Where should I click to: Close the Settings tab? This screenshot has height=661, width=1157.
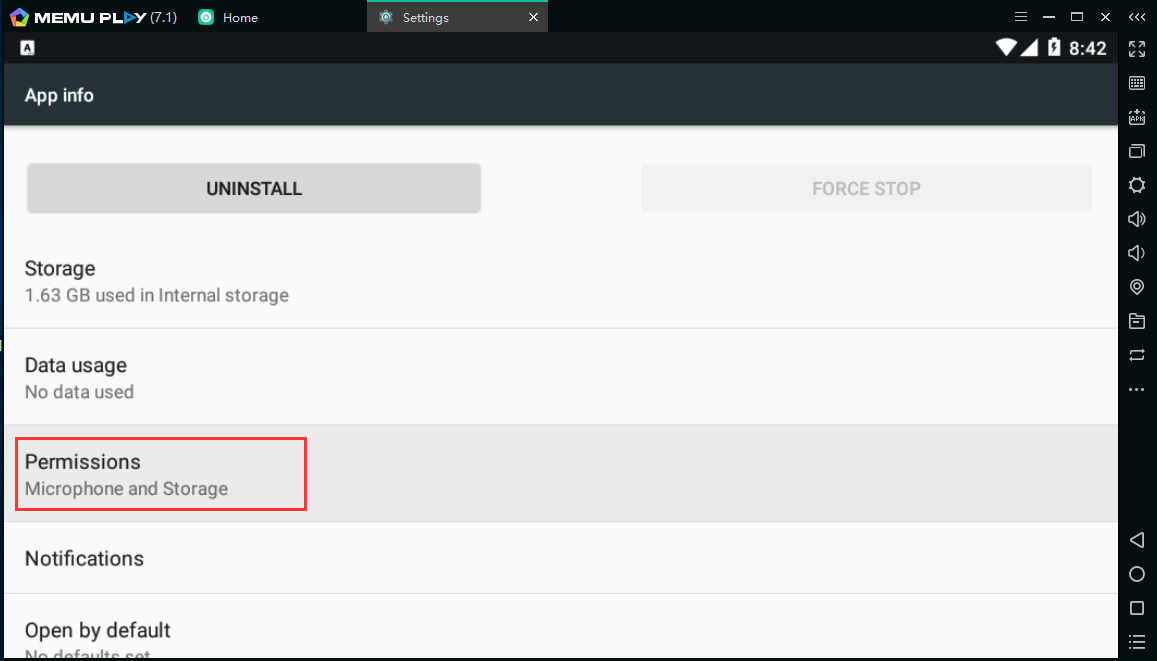pos(534,17)
